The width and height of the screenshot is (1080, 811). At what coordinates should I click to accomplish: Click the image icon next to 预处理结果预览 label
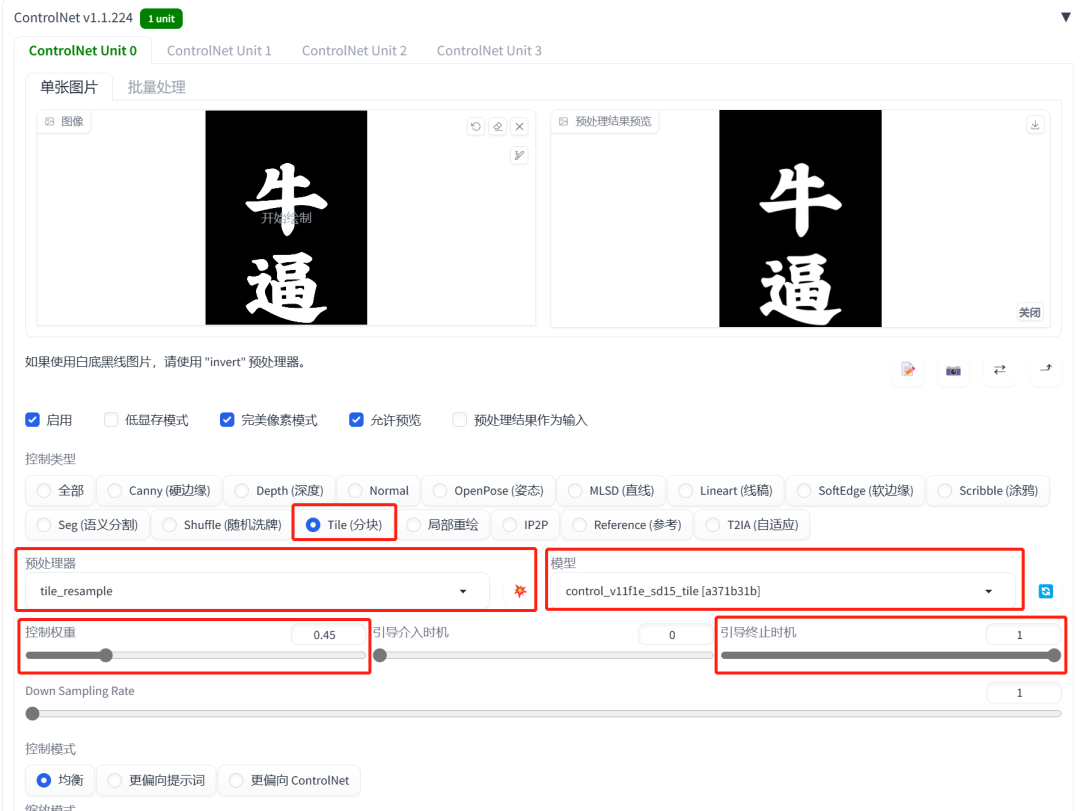[563, 121]
